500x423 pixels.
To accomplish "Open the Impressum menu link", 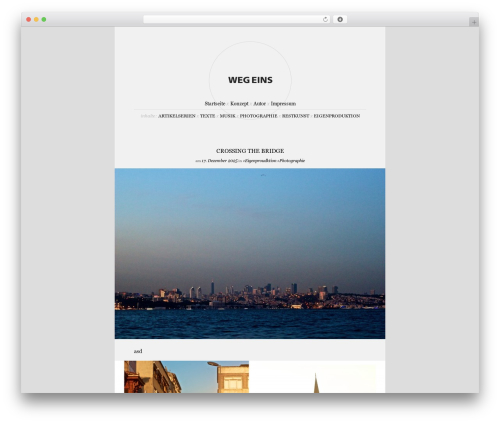I will click(283, 104).
